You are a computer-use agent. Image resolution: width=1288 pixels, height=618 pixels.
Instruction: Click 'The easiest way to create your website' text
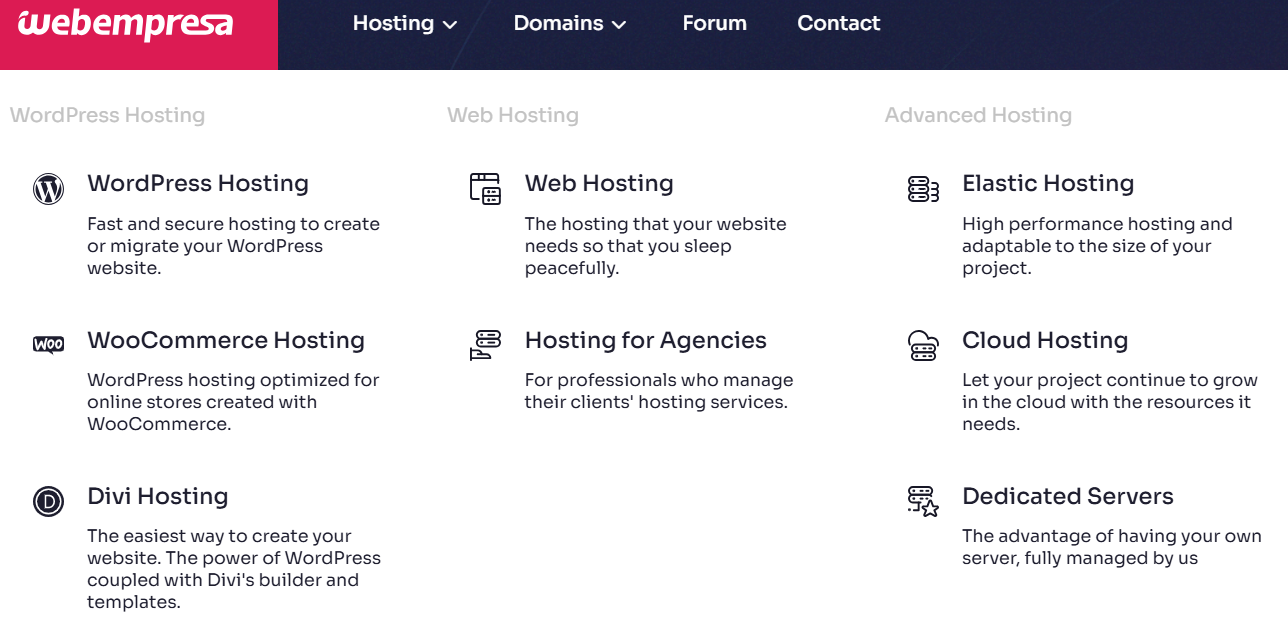[x=234, y=569]
